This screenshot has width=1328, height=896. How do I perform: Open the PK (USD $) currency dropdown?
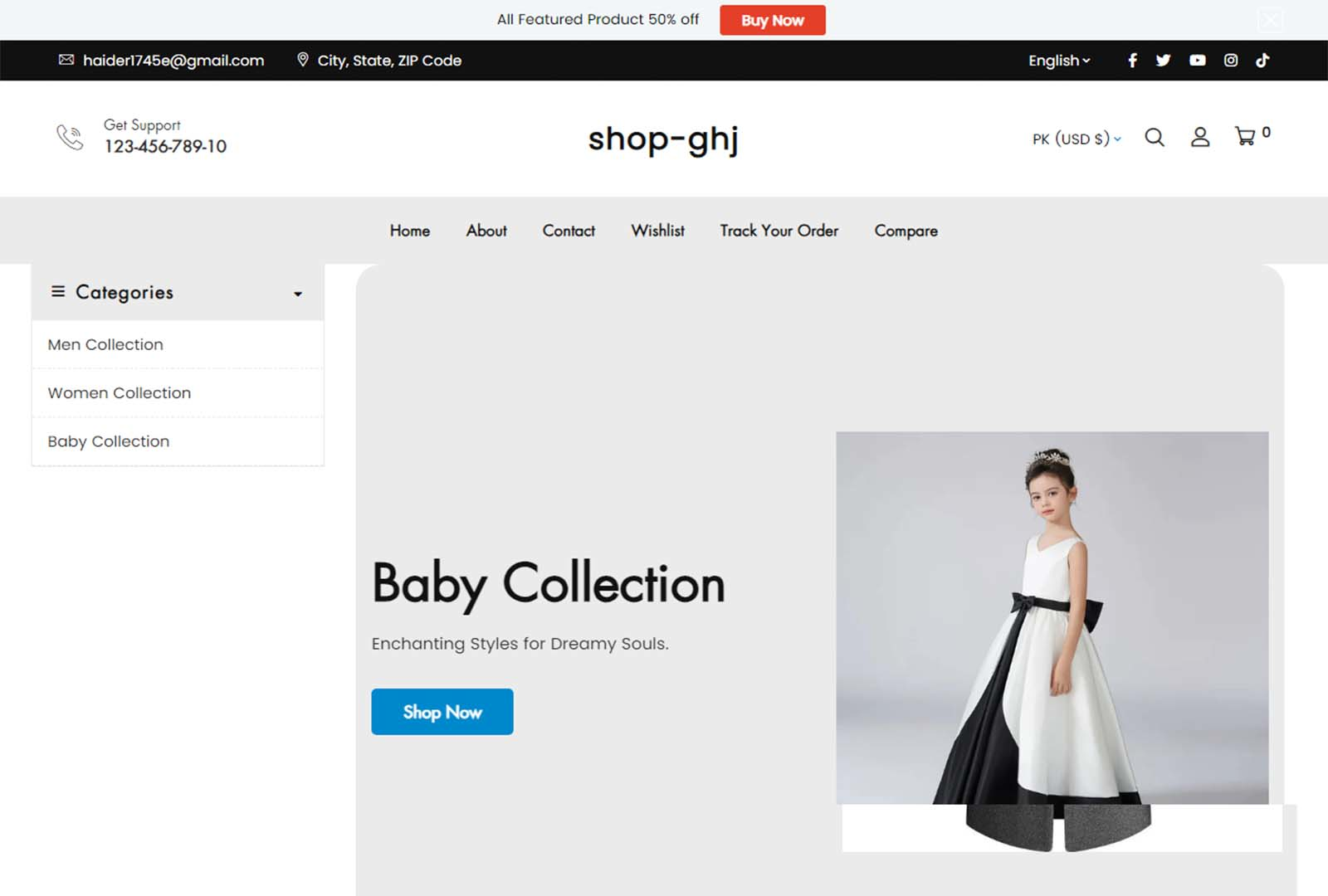pyautogui.click(x=1077, y=139)
